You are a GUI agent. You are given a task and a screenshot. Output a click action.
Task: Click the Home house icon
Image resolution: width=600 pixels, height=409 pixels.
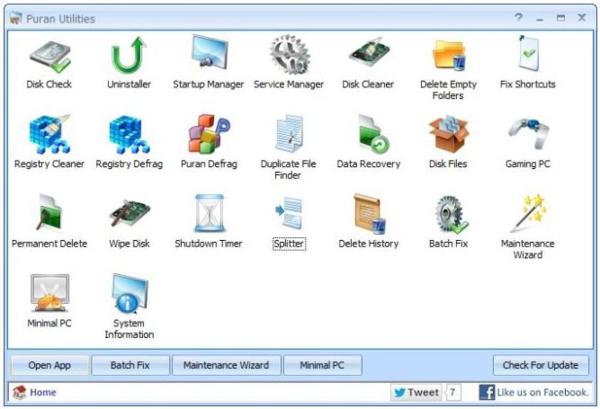click(x=20, y=392)
